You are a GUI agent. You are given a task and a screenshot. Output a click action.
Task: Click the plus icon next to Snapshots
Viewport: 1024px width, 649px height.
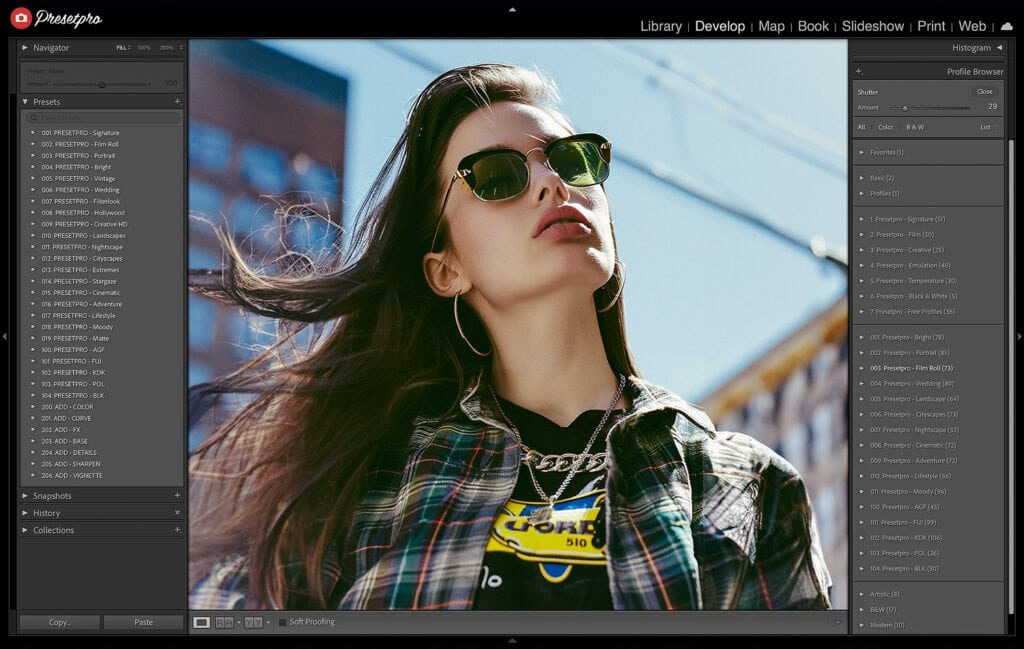pos(177,496)
